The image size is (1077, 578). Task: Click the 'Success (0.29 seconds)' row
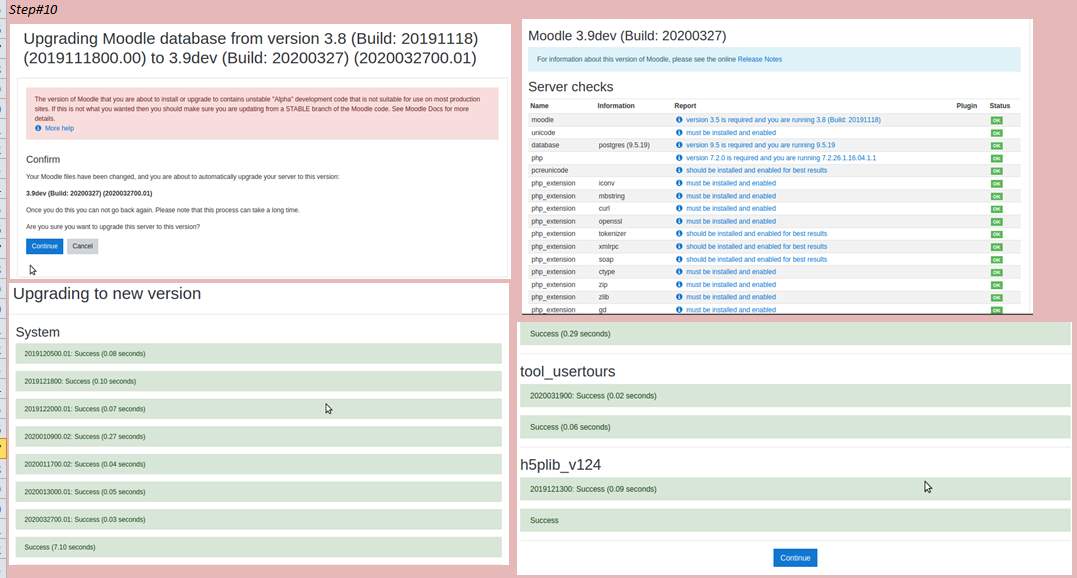795,334
